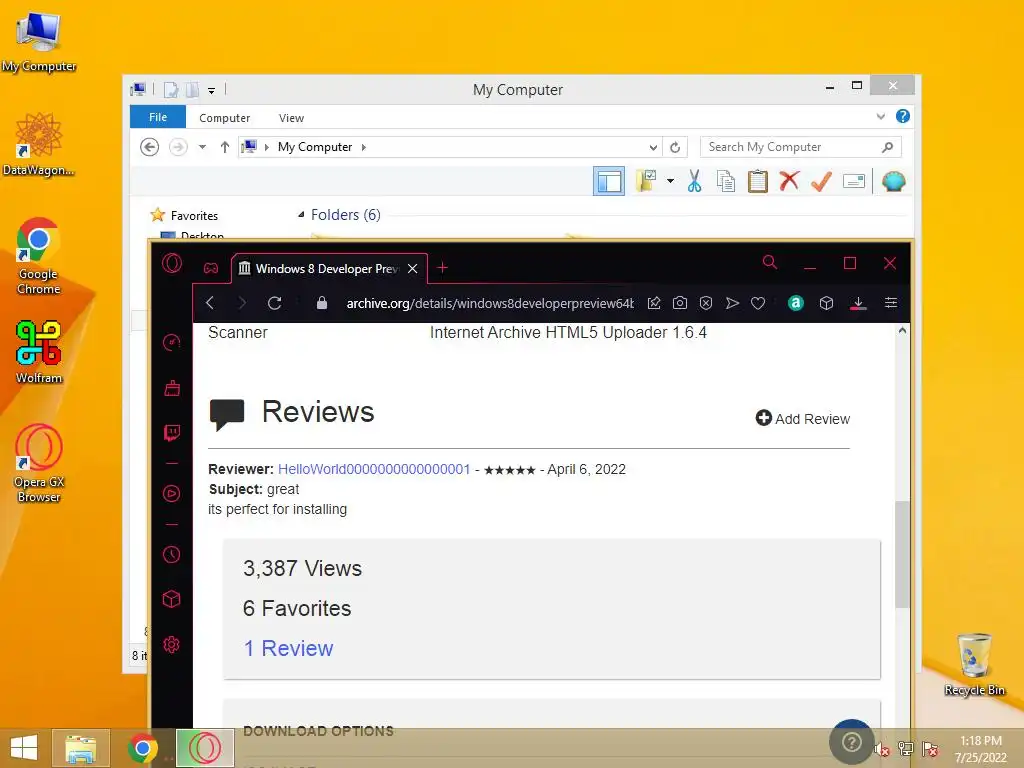Take a snapshot with the camera icon

click(680, 303)
